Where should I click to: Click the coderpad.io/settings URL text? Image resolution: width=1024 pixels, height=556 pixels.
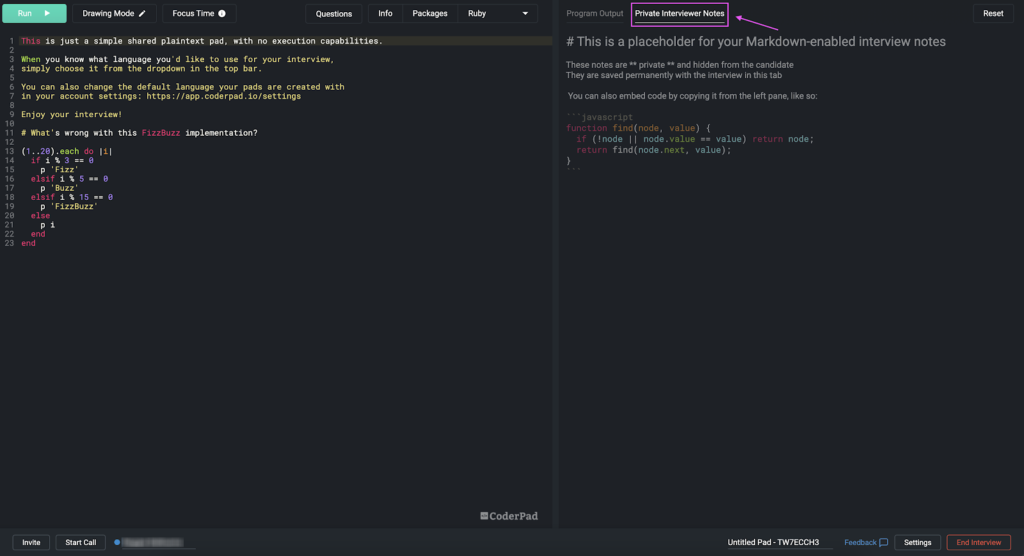click(x=223, y=96)
